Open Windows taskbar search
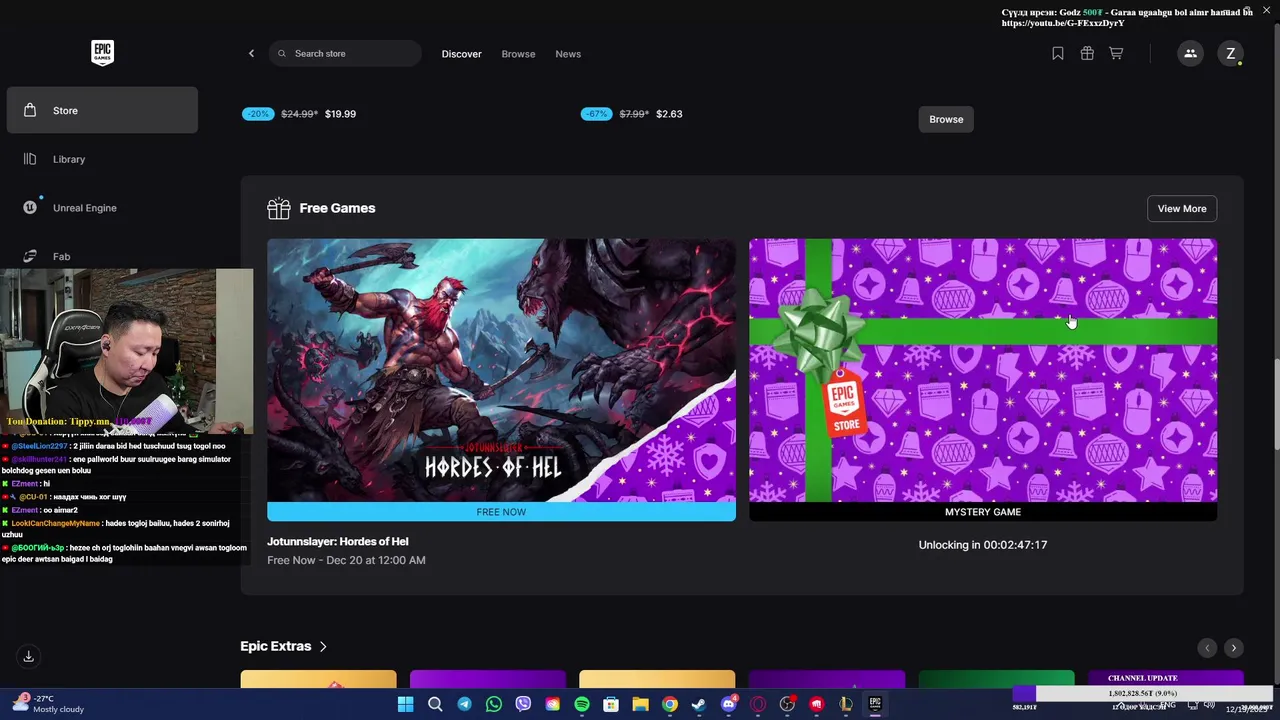Screen dimensions: 1280x720 click(435, 704)
